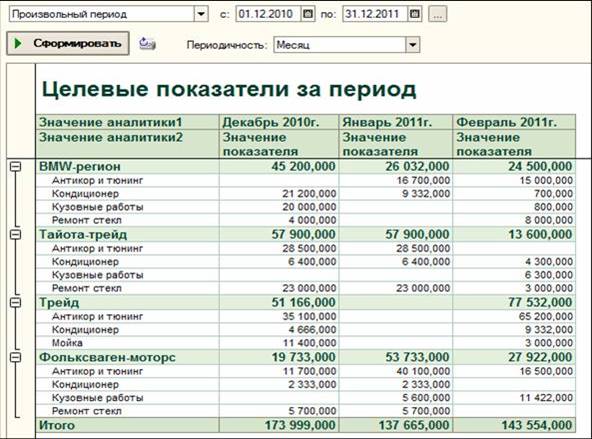The height and width of the screenshot is (439, 592).
Task: Open the Произвольный период dropdown arrow
Action: [x=201, y=14]
